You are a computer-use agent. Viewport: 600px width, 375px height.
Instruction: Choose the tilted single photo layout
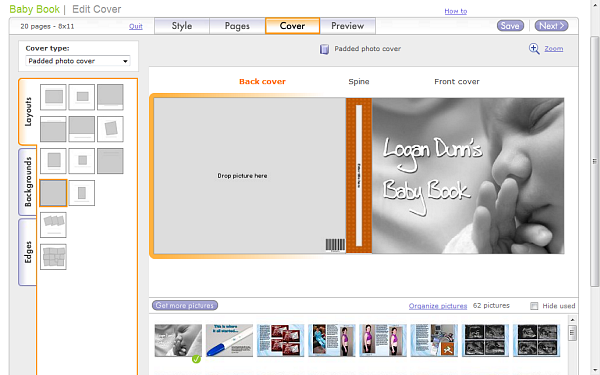point(110,129)
